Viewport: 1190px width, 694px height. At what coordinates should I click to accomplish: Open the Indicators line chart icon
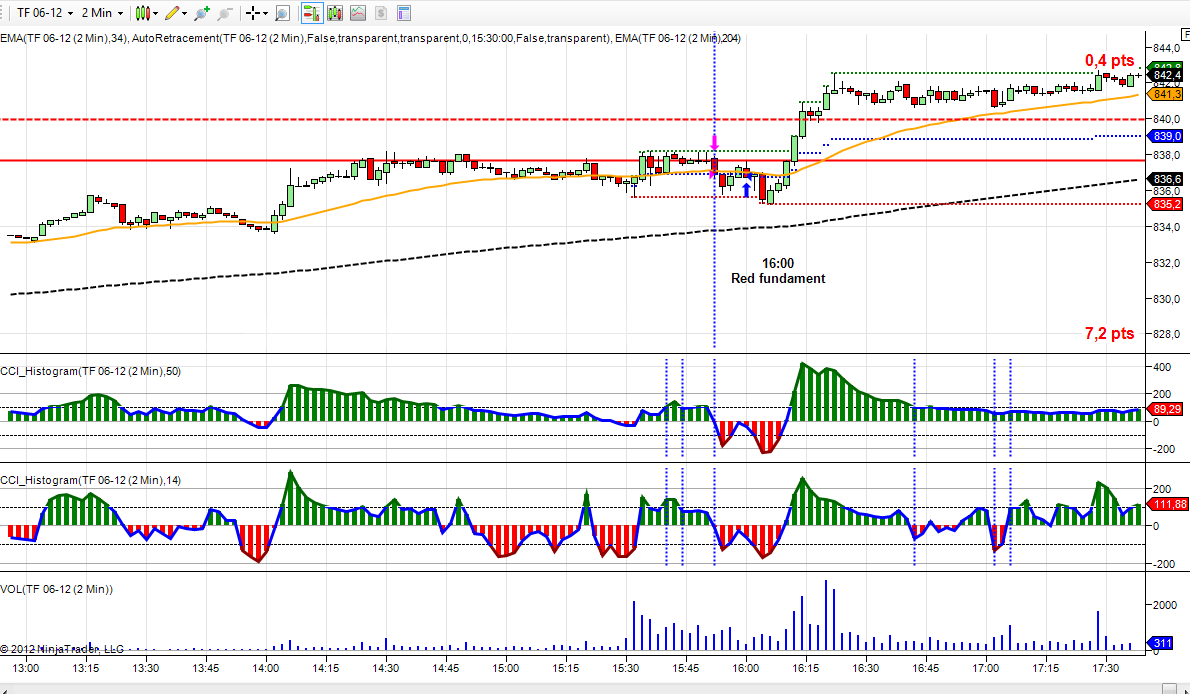click(x=357, y=13)
